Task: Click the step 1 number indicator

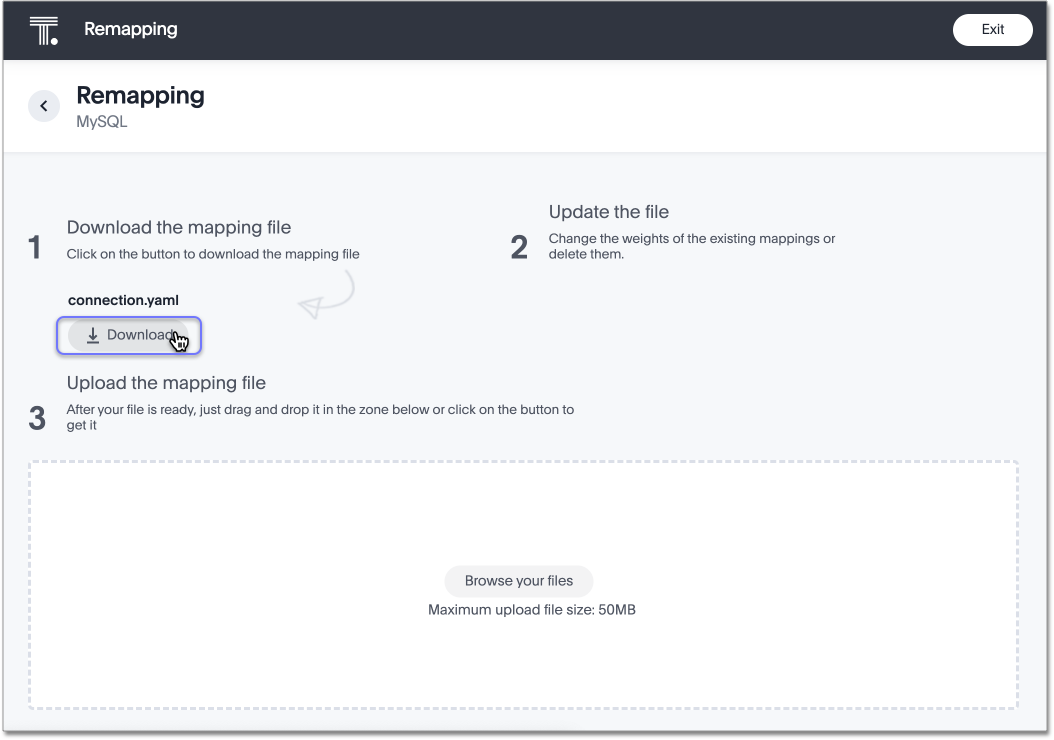Action: [34, 247]
